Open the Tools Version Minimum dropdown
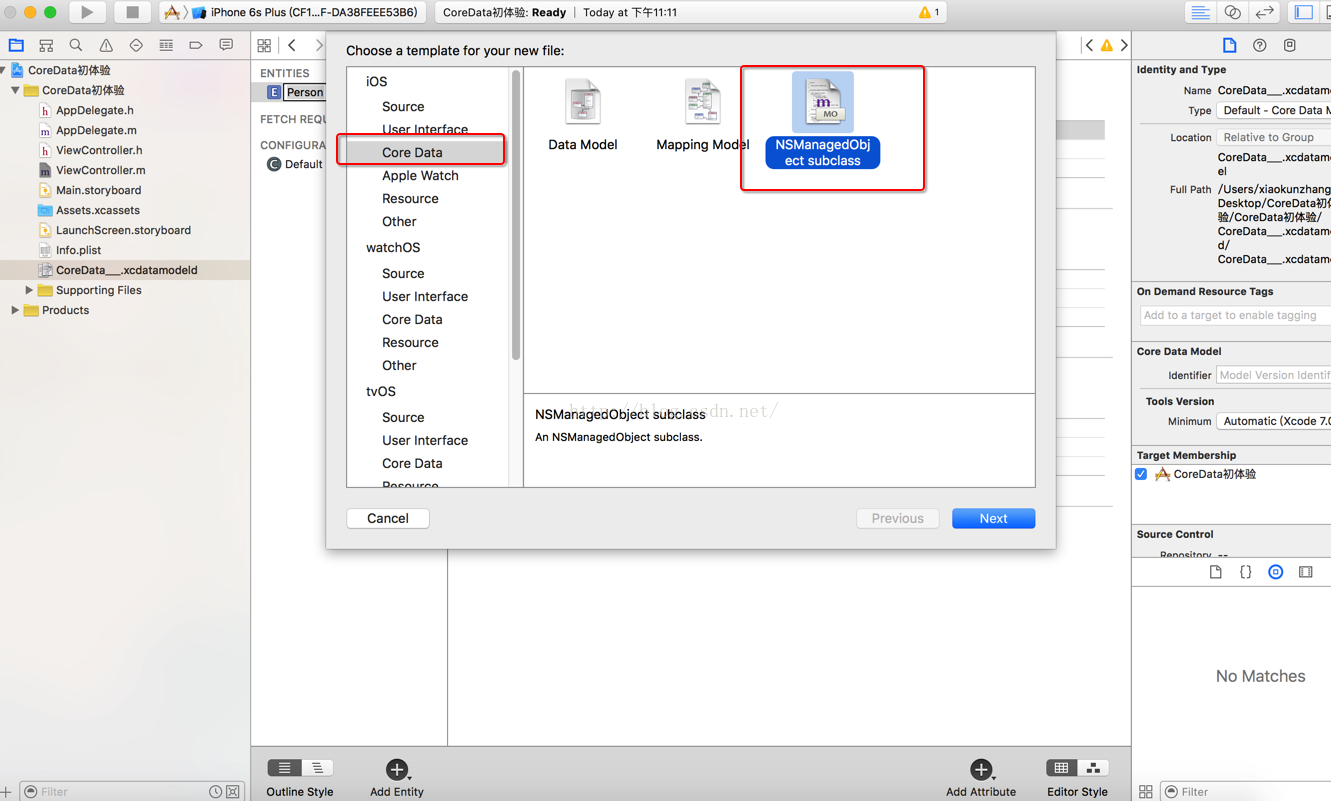This screenshot has height=801, width=1331. [x=1273, y=421]
